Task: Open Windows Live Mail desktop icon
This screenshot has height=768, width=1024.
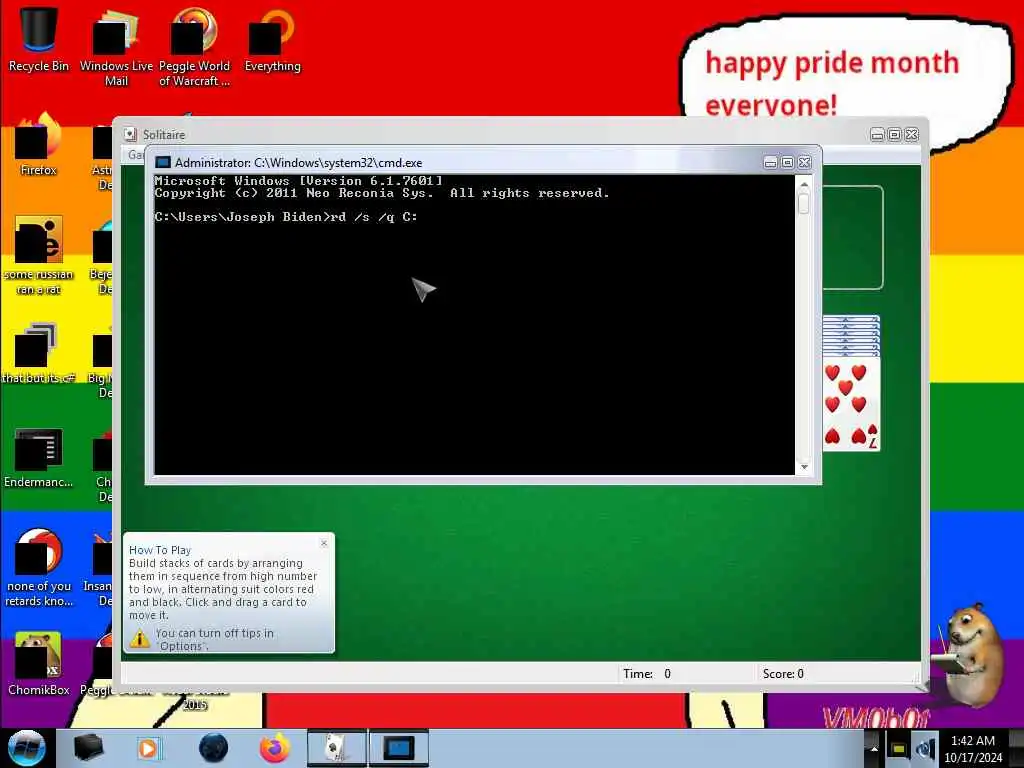Action: click(x=116, y=46)
